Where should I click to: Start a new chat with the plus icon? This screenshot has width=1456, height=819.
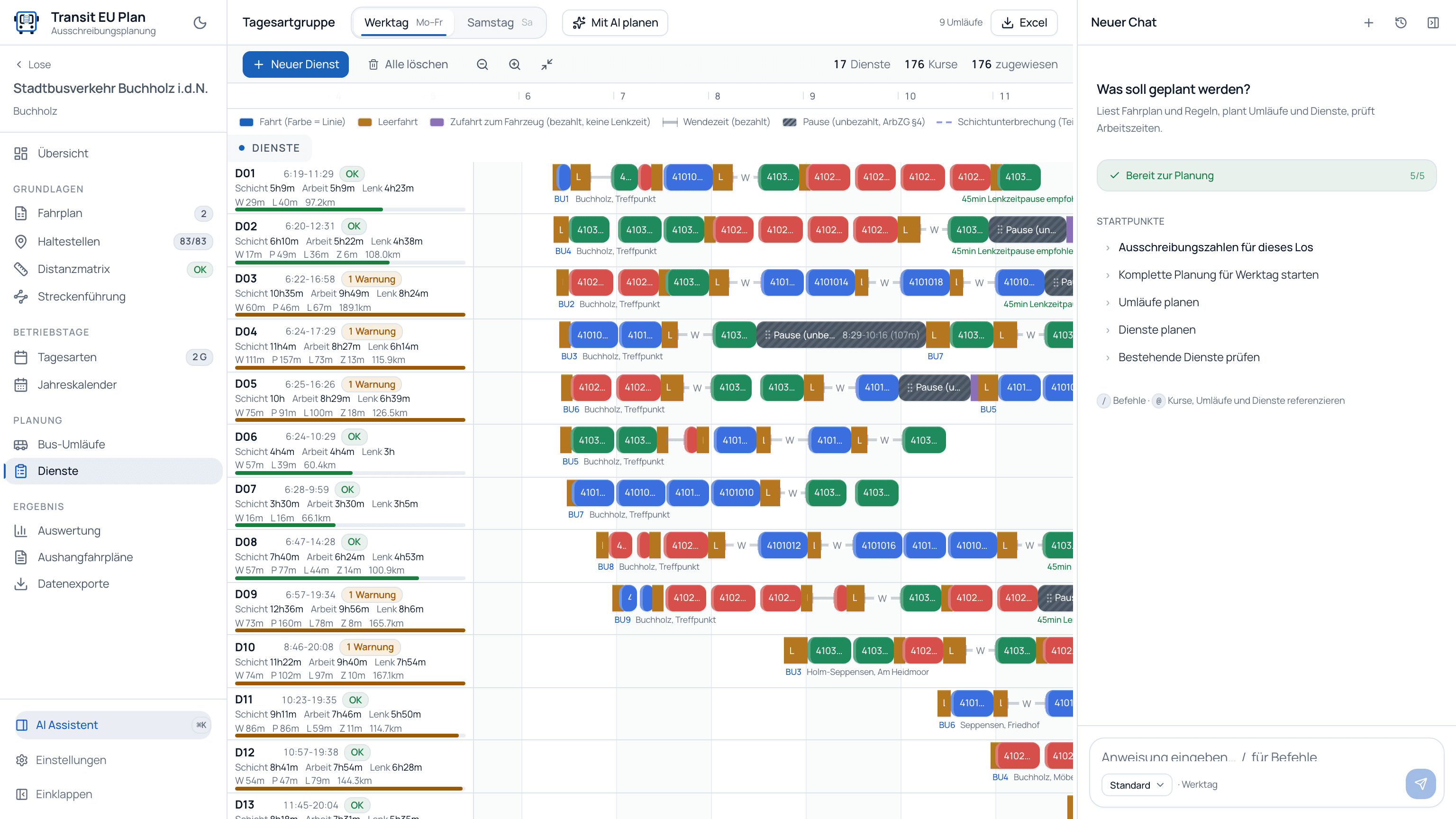point(1368,23)
